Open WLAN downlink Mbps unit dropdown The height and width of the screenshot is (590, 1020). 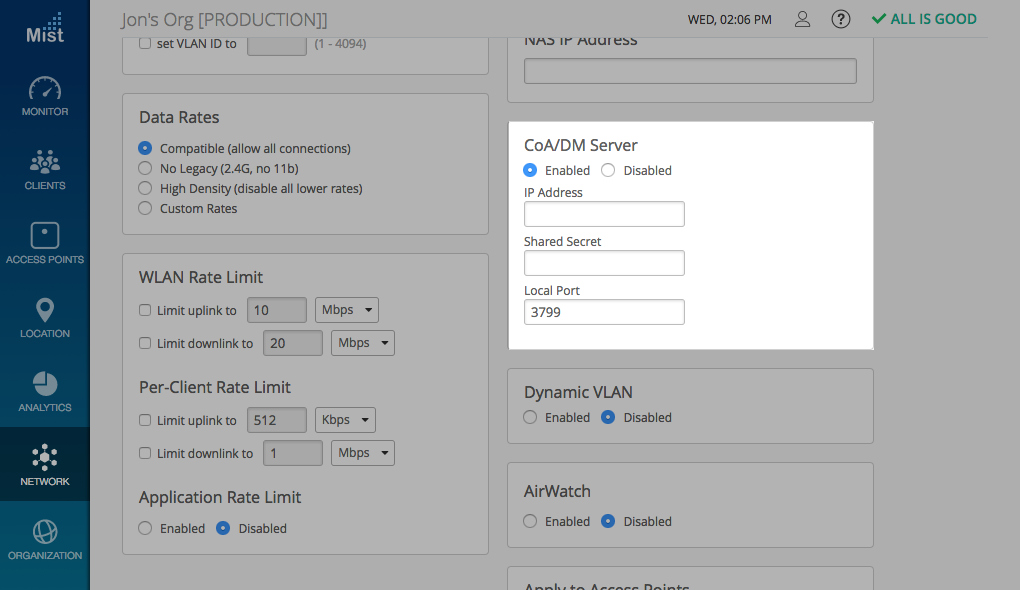pos(363,343)
